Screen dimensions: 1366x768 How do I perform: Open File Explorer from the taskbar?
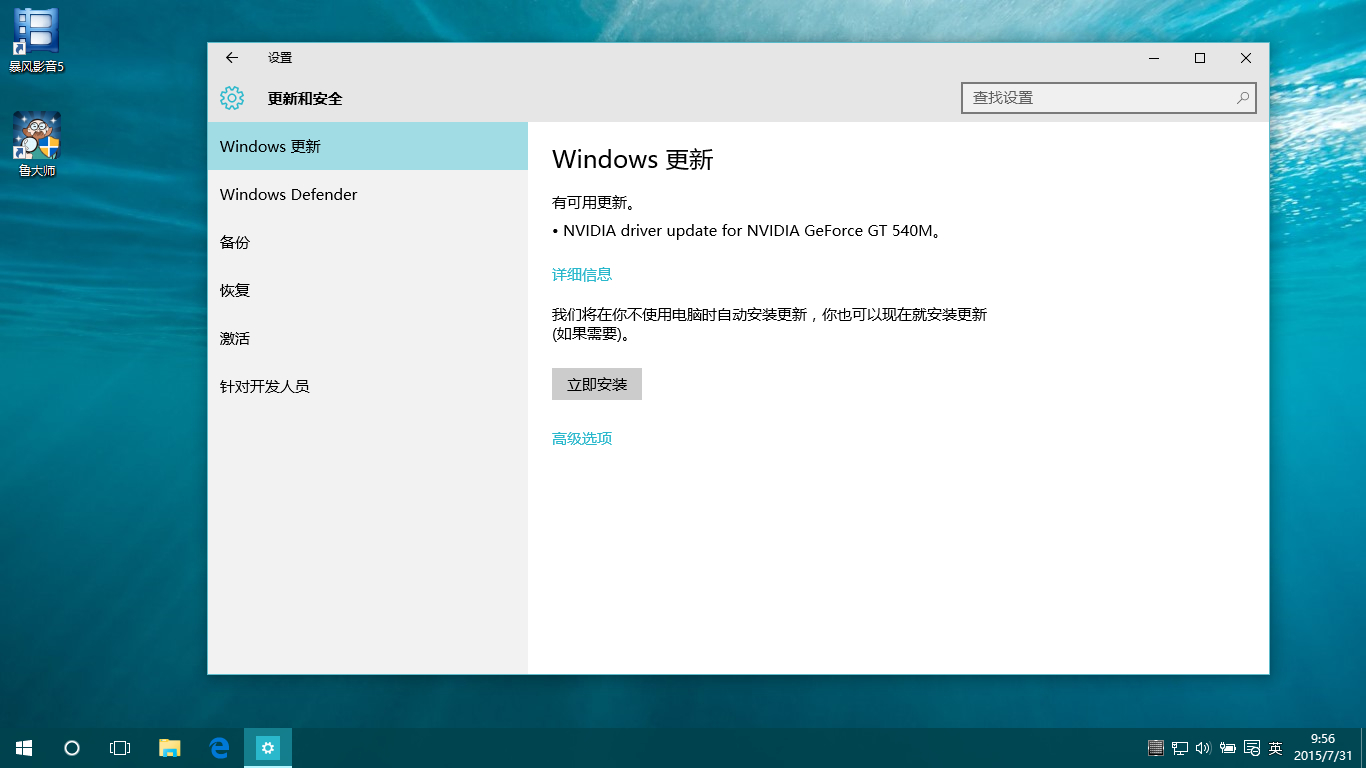[170, 748]
